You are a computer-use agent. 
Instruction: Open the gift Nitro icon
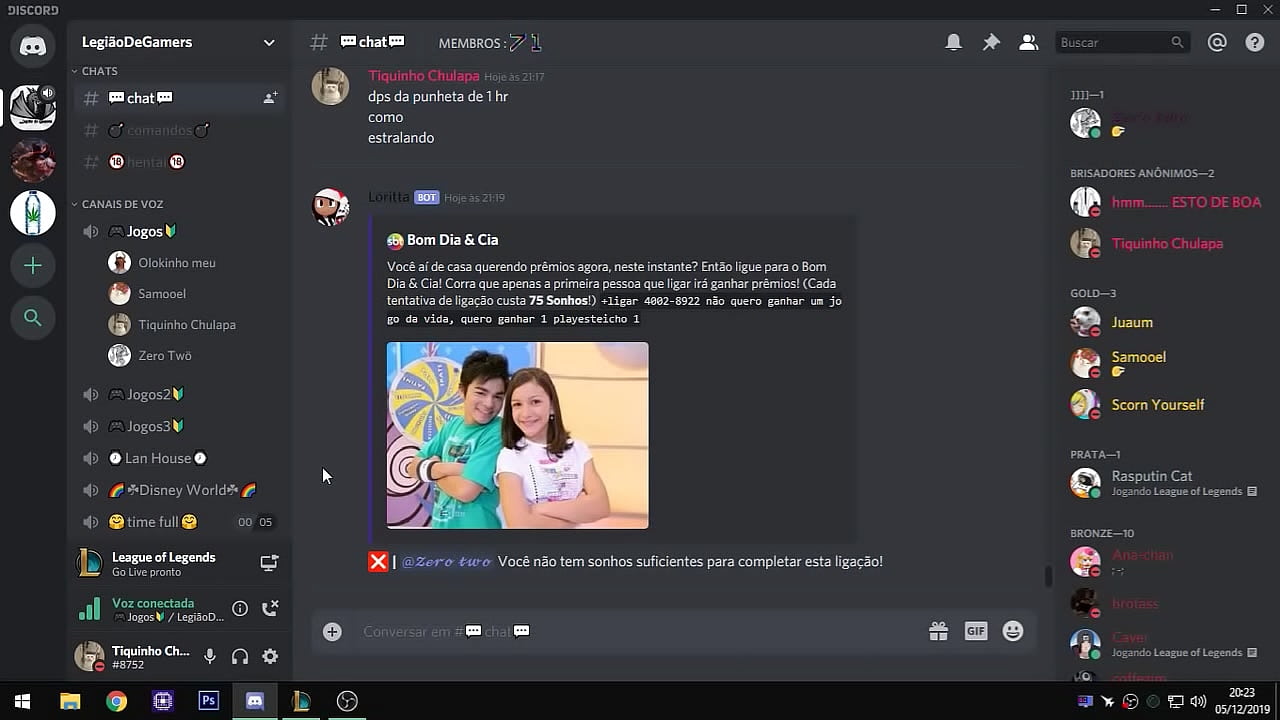coord(938,631)
